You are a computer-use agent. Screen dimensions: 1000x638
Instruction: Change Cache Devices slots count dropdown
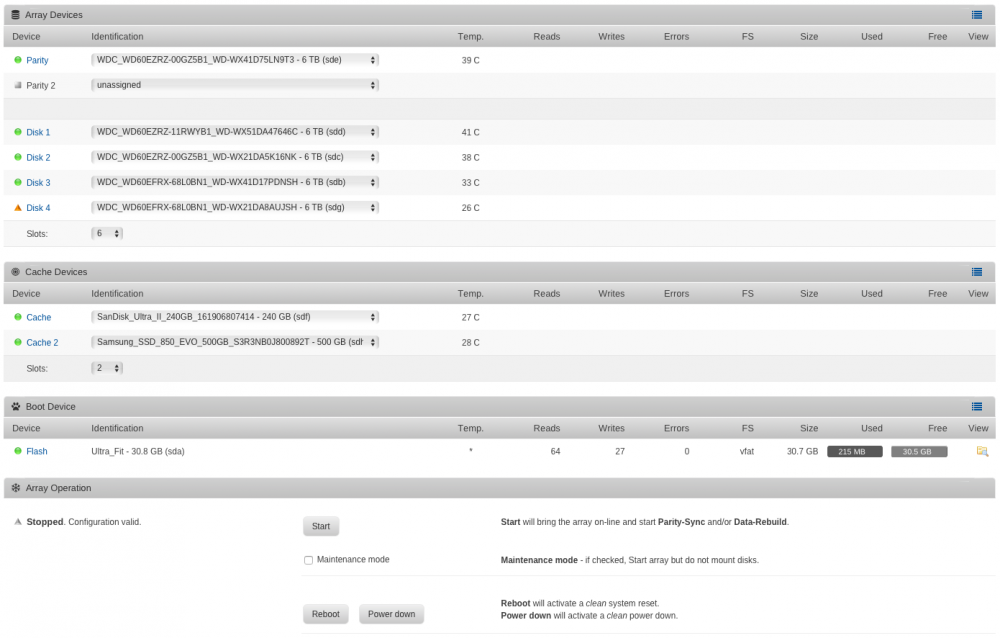[107, 368]
